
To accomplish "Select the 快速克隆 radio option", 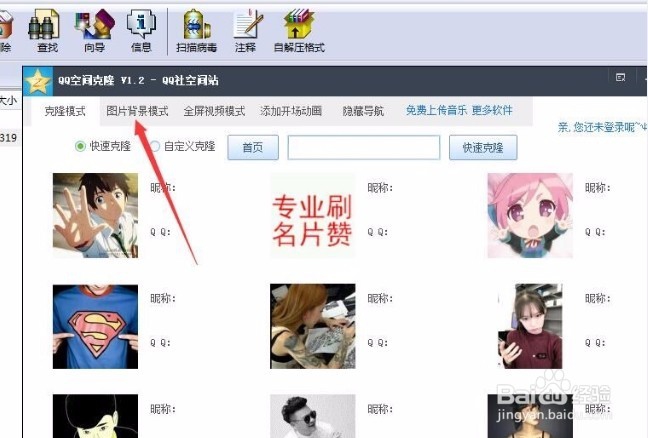I will click(x=103, y=146).
